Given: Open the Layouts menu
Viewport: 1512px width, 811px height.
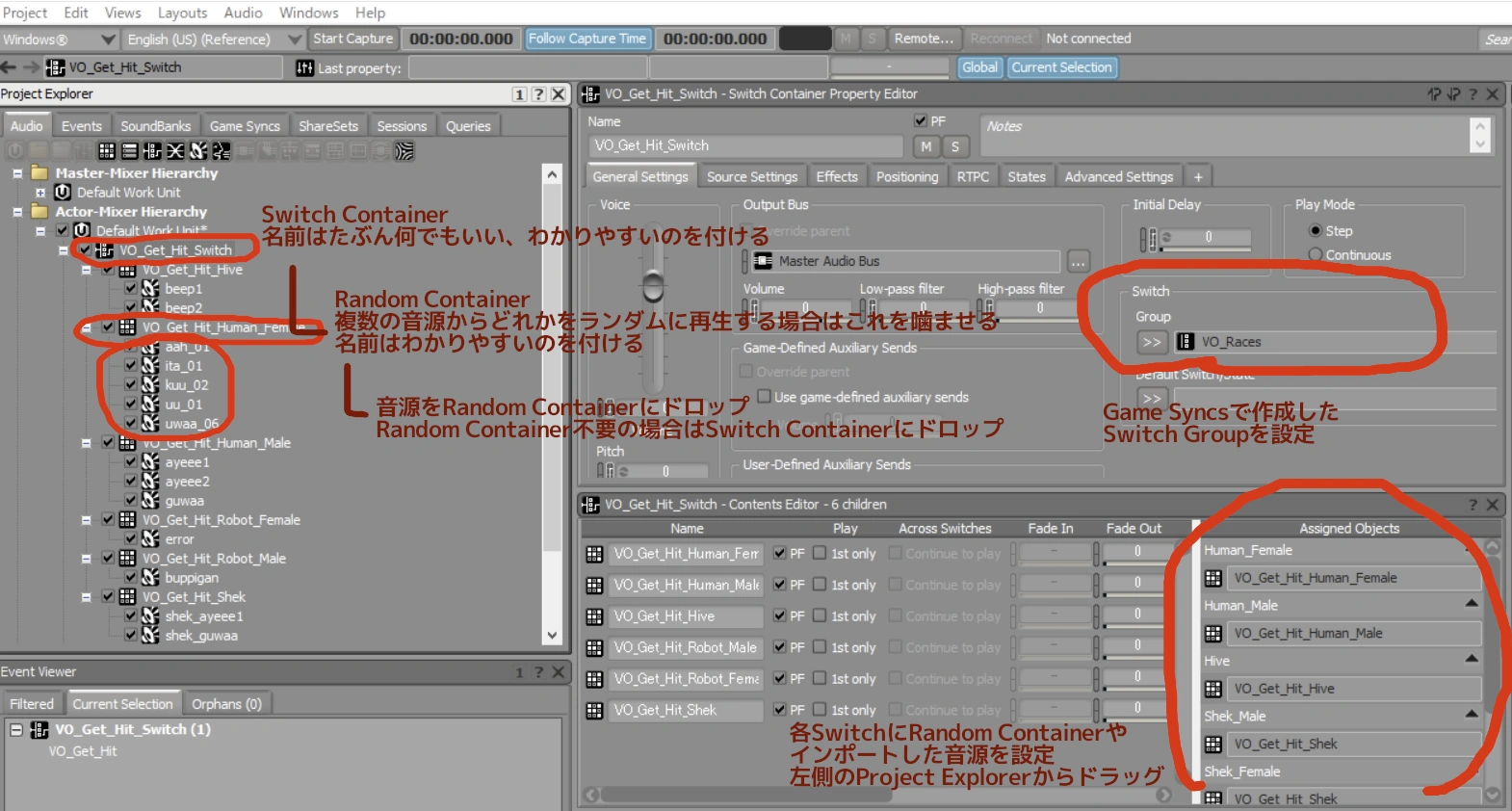Looking at the screenshot, I should click(182, 13).
